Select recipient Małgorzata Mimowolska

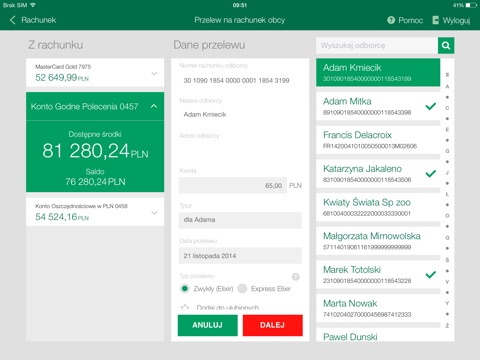tap(378, 241)
